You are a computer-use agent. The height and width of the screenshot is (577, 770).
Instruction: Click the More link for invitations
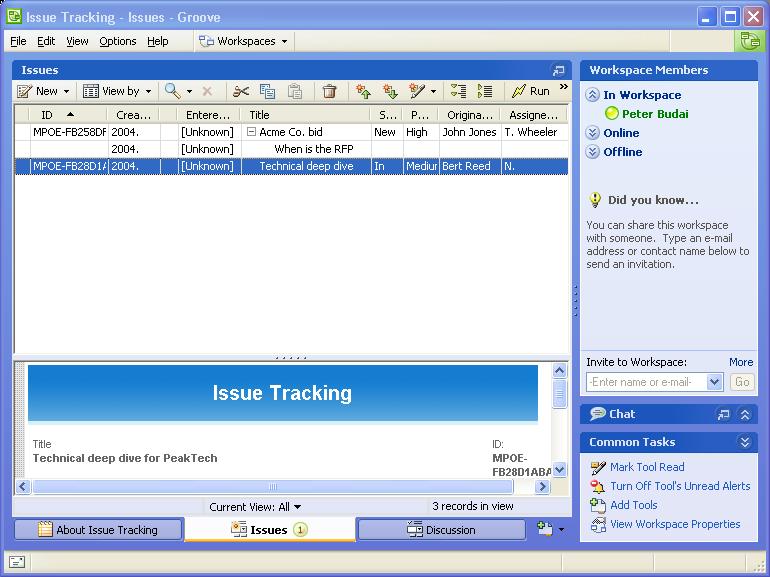(741, 362)
